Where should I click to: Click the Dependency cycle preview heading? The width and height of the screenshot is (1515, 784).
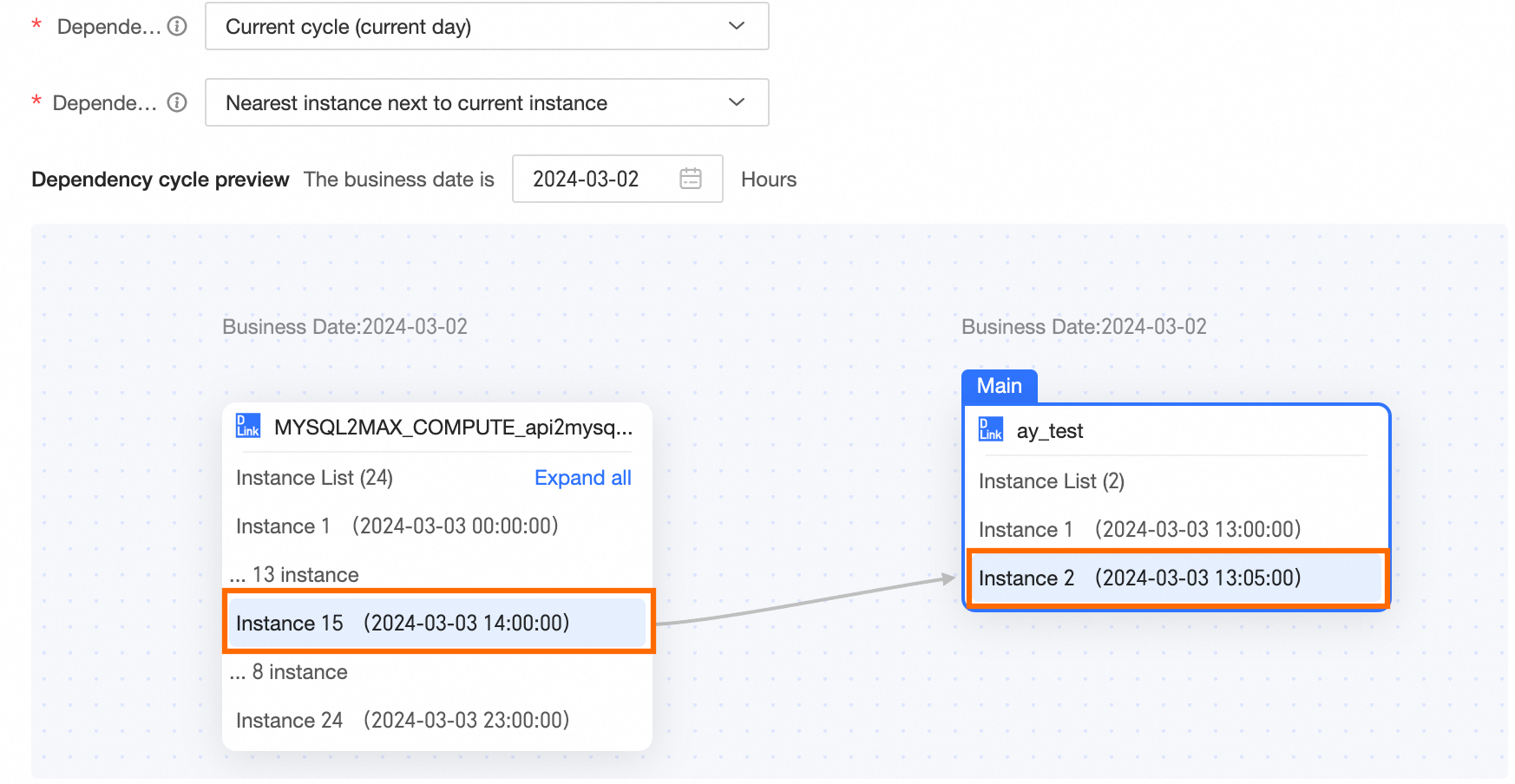(x=161, y=180)
